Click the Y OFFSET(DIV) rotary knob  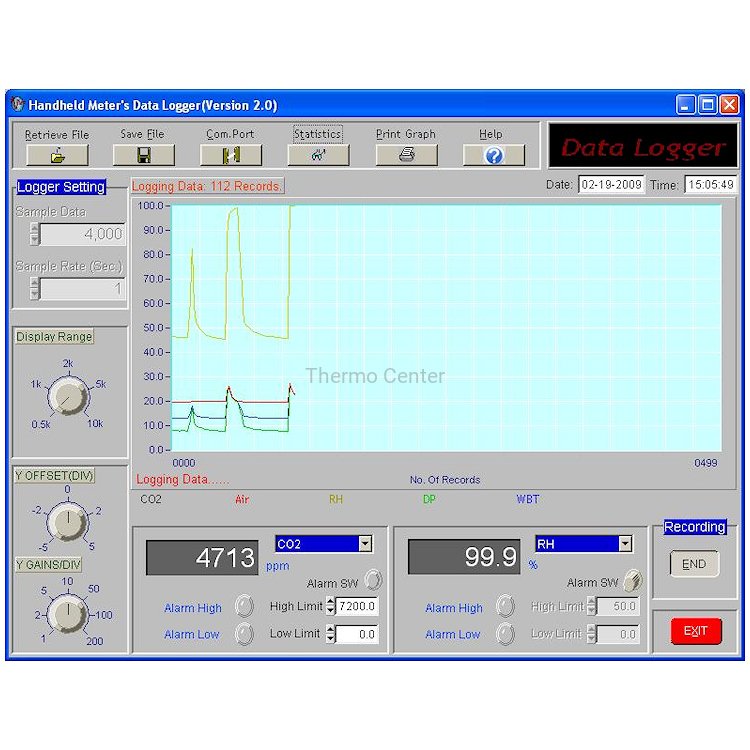67,520
